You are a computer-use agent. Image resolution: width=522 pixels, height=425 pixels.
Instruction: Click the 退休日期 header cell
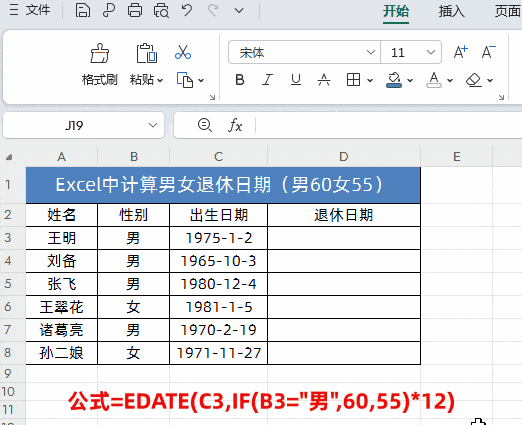[x=344, y=215]
